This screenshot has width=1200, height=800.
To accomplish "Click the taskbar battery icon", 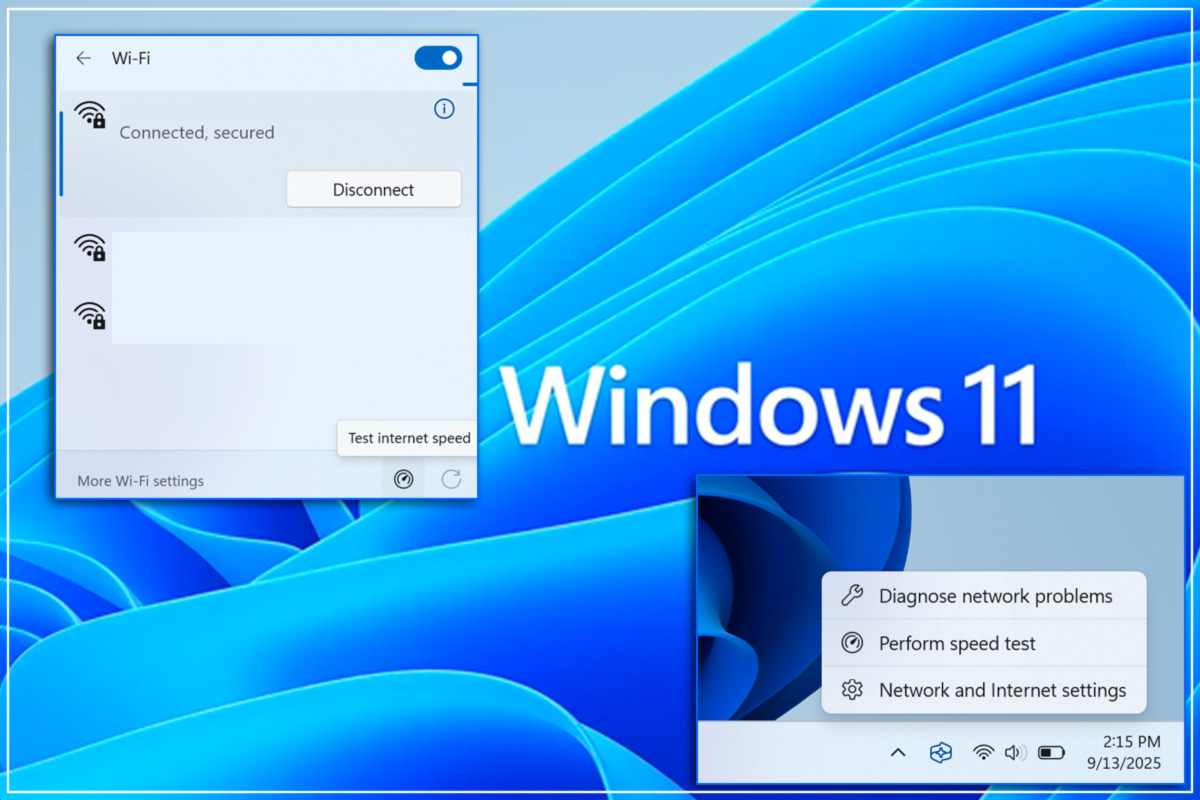I will [x=1051, y=752].
